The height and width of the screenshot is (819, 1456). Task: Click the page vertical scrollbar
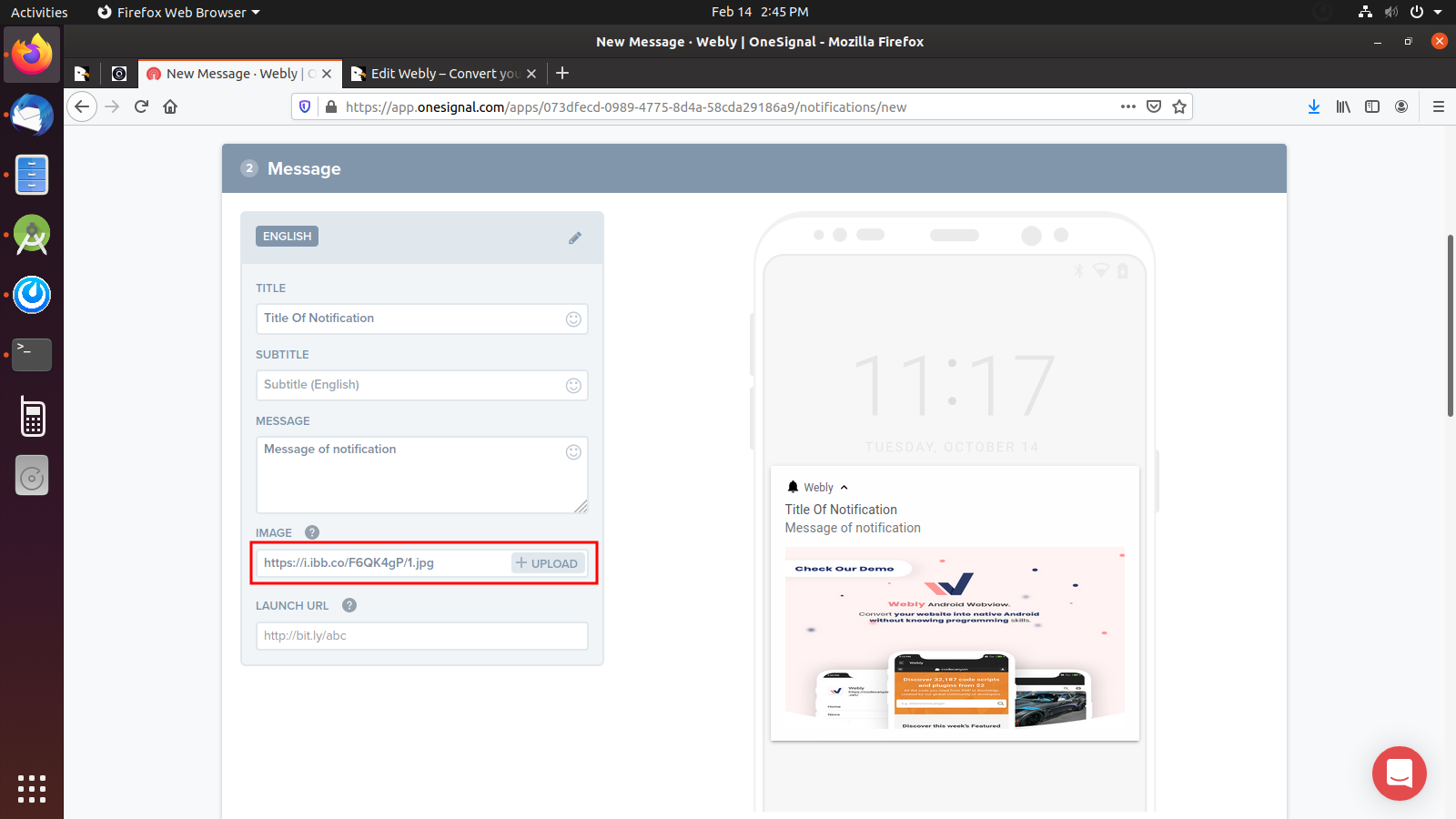(x=1450, y=326)
